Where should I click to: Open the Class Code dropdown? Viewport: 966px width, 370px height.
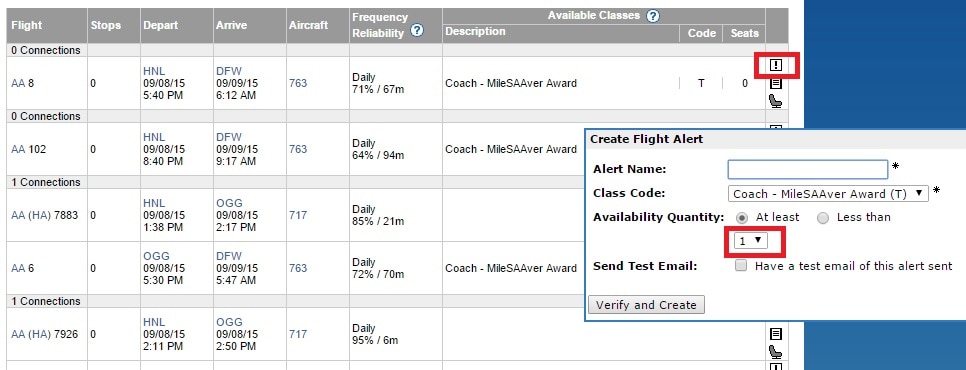(x=828, y=193)
